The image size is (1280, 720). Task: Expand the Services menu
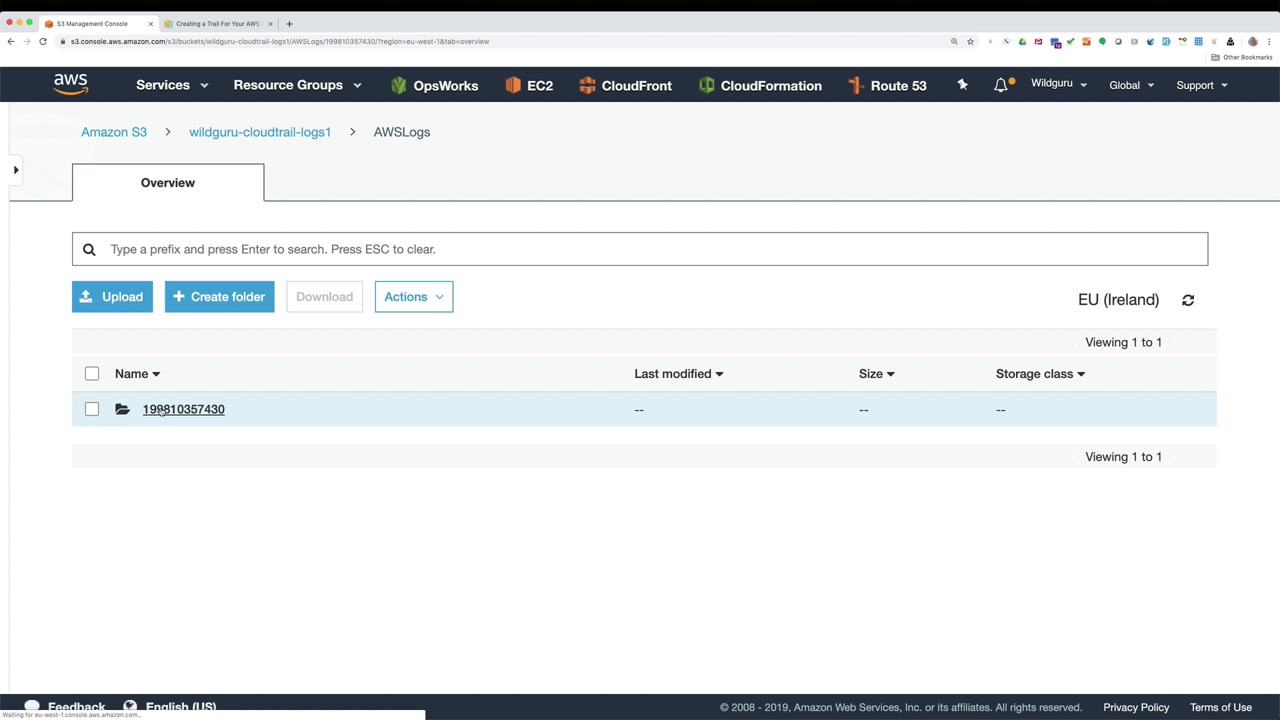point(172,85)
